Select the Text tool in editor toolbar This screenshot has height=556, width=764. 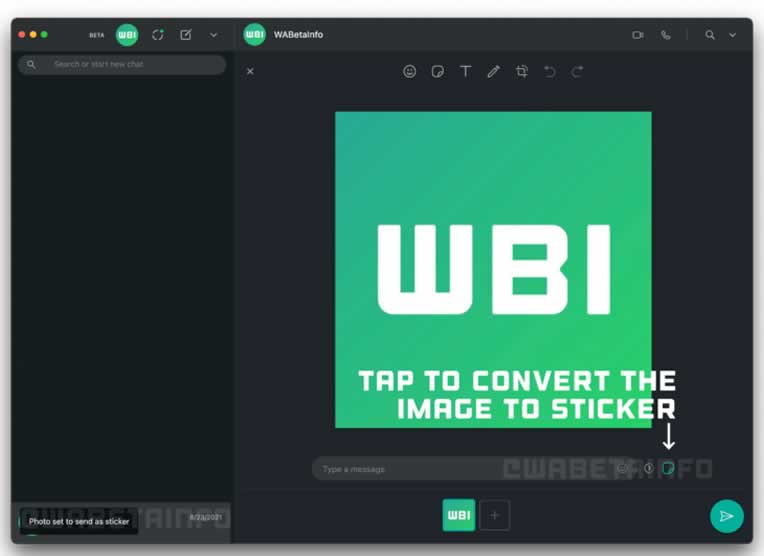[x=465, y=72]
